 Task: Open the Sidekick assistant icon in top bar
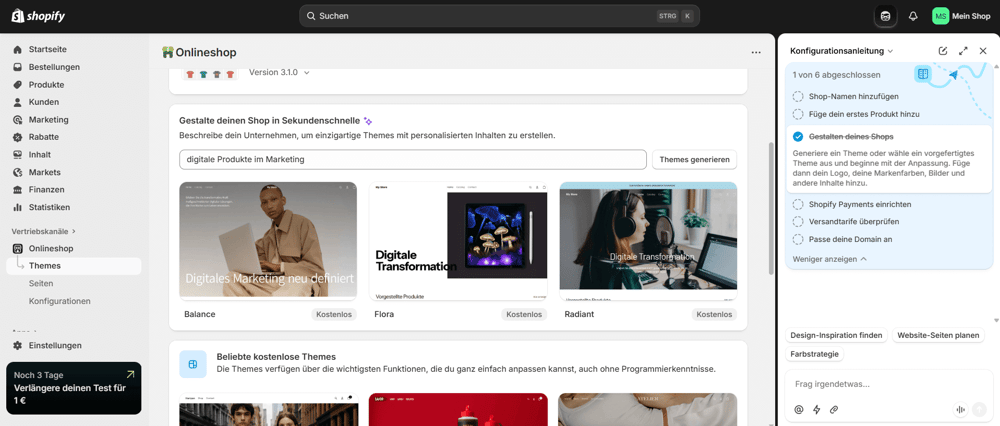coord(885,16)
